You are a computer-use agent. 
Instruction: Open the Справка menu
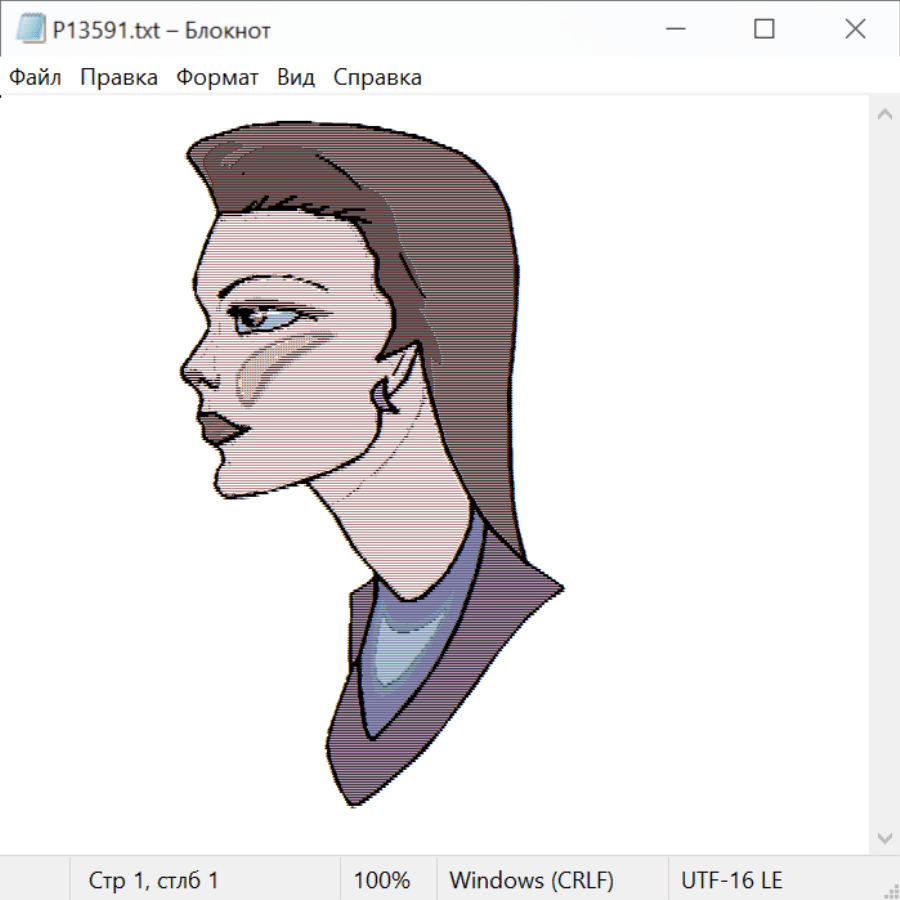[377, 78]
